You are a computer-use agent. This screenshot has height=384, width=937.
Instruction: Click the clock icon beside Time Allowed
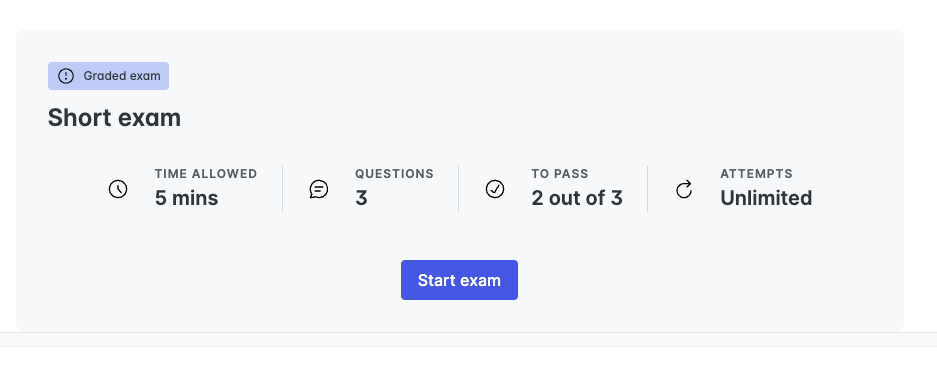[x=118, y=189]
